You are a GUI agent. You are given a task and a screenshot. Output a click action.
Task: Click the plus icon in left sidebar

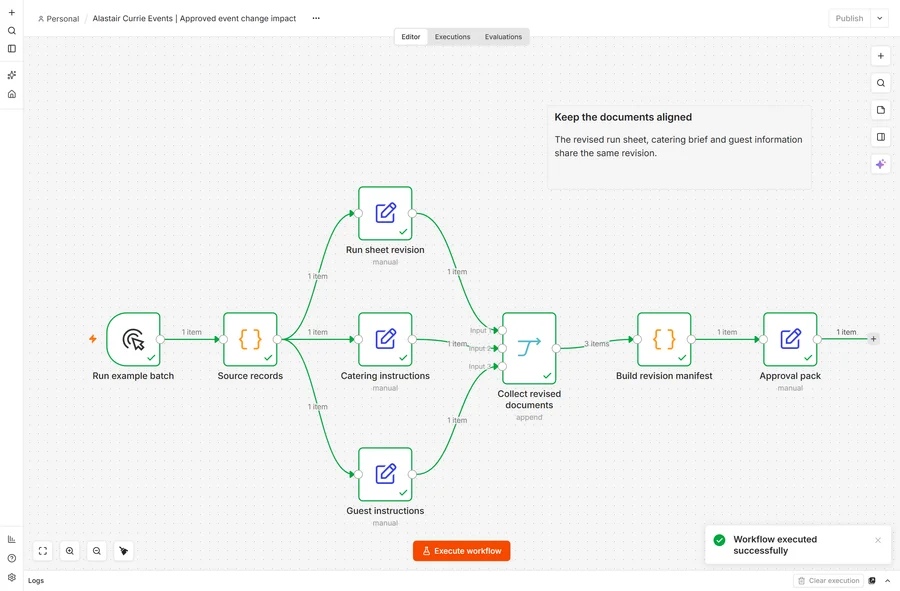point(11,13)
